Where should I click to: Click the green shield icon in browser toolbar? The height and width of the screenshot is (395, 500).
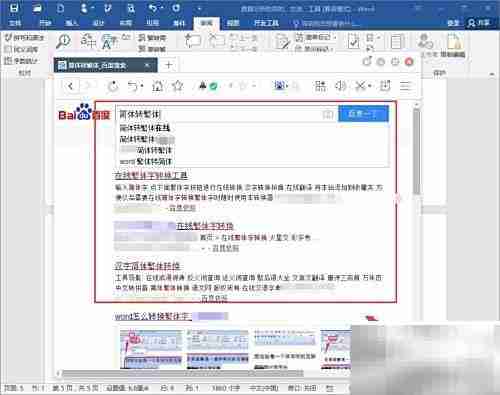[x=213, y=87]
